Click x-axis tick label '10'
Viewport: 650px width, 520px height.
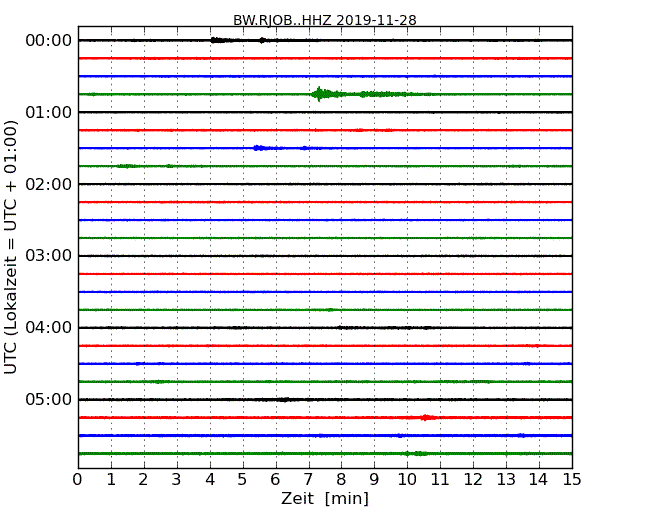click(x=407, y=479)
